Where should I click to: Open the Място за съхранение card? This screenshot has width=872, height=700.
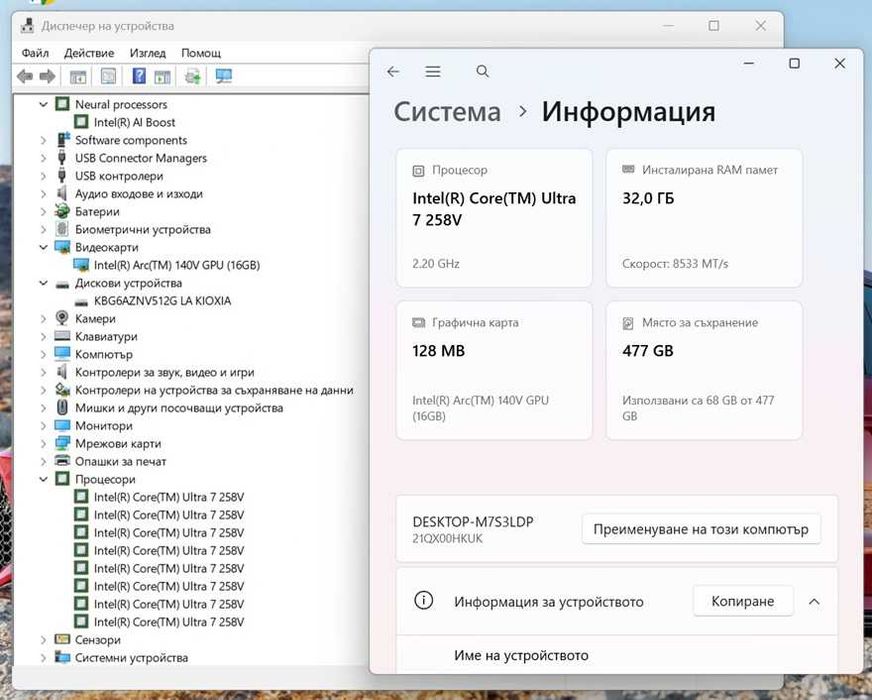point(704,370)
